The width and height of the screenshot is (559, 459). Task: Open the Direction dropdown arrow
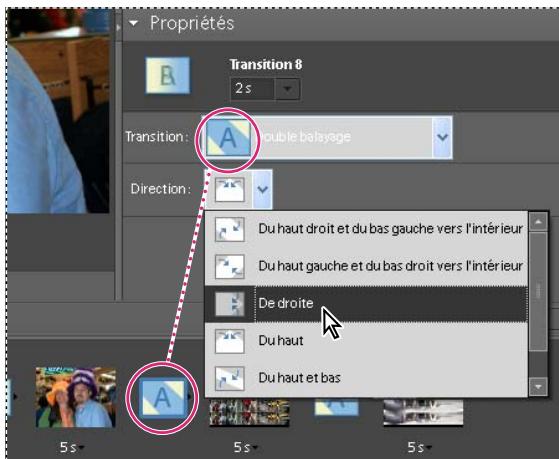[263, 189]
